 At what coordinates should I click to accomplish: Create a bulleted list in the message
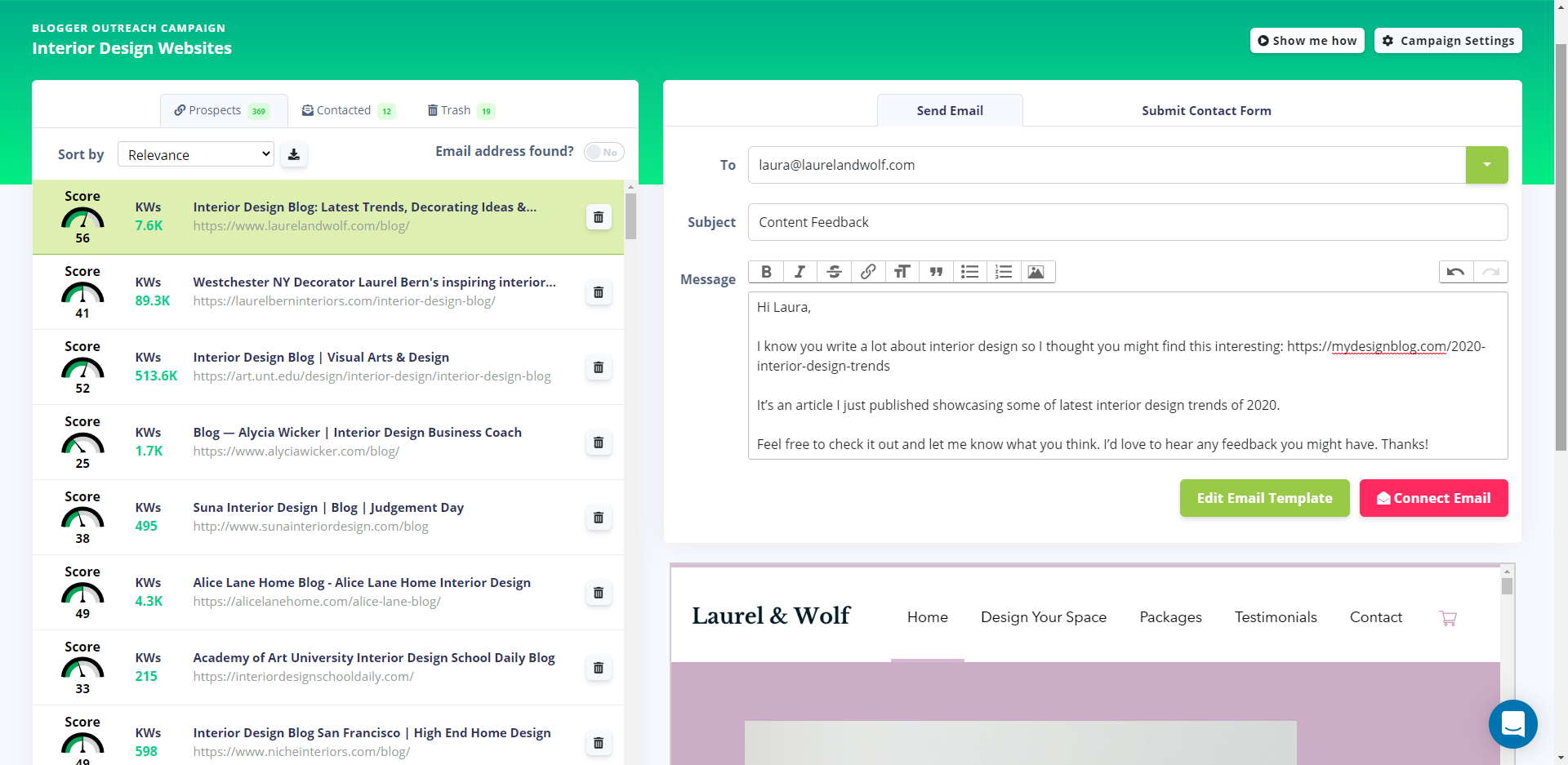pos(969,272)
